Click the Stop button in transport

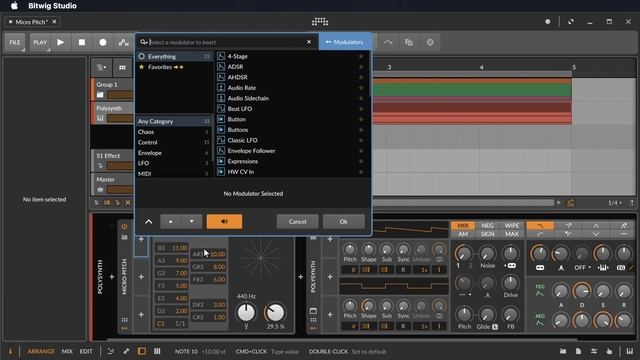click(x=82, y=42)
